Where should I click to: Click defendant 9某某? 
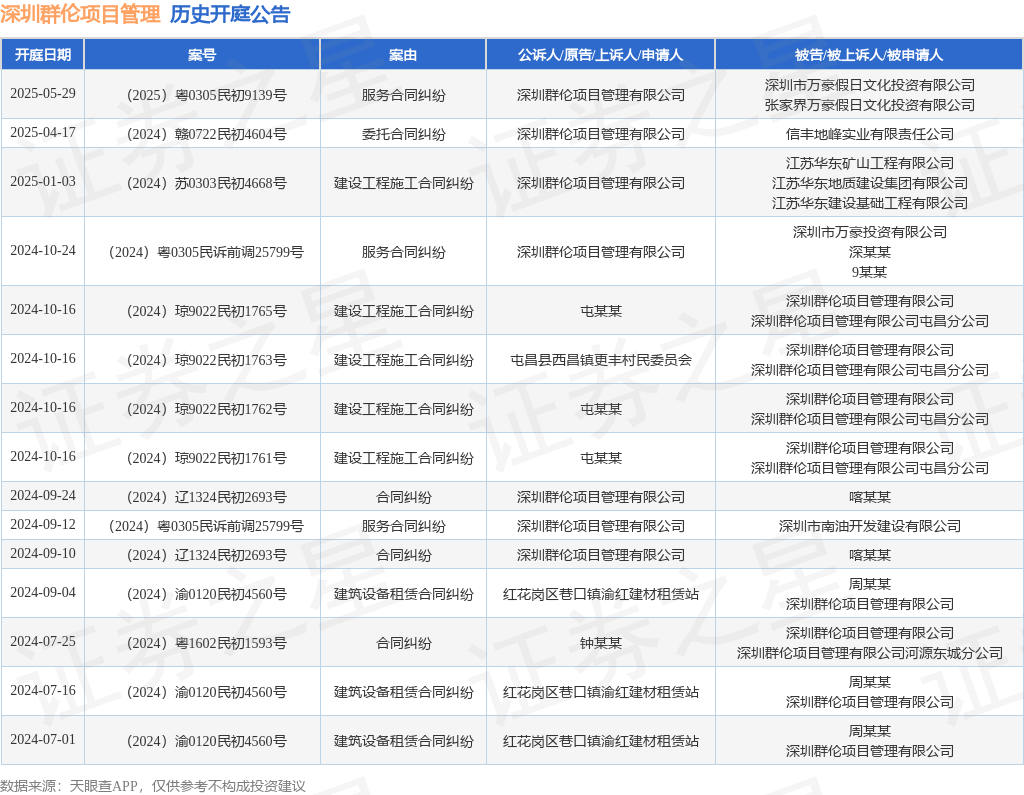pyautogui.click(x=870, y=272)
